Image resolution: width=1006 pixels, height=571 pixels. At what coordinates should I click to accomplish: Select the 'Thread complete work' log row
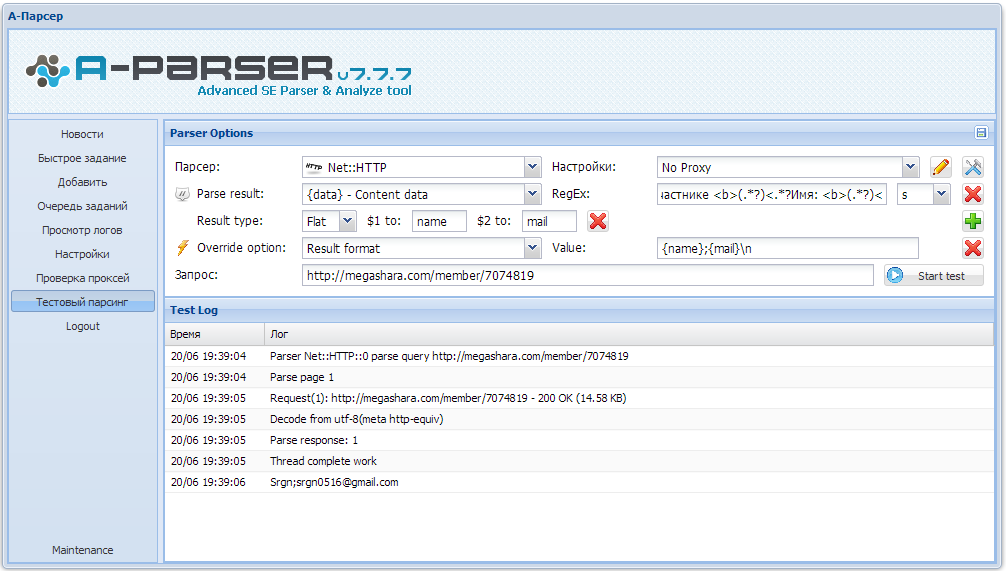(579, 461)
